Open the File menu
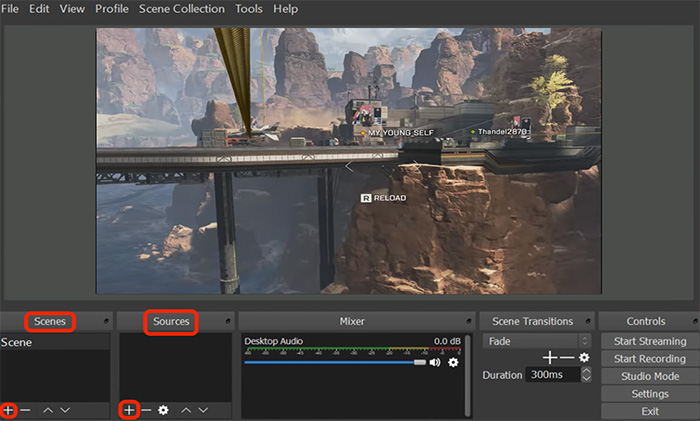The width and height of the screenshot is (700, 421). pyautogui.click(x=10, y=8)
